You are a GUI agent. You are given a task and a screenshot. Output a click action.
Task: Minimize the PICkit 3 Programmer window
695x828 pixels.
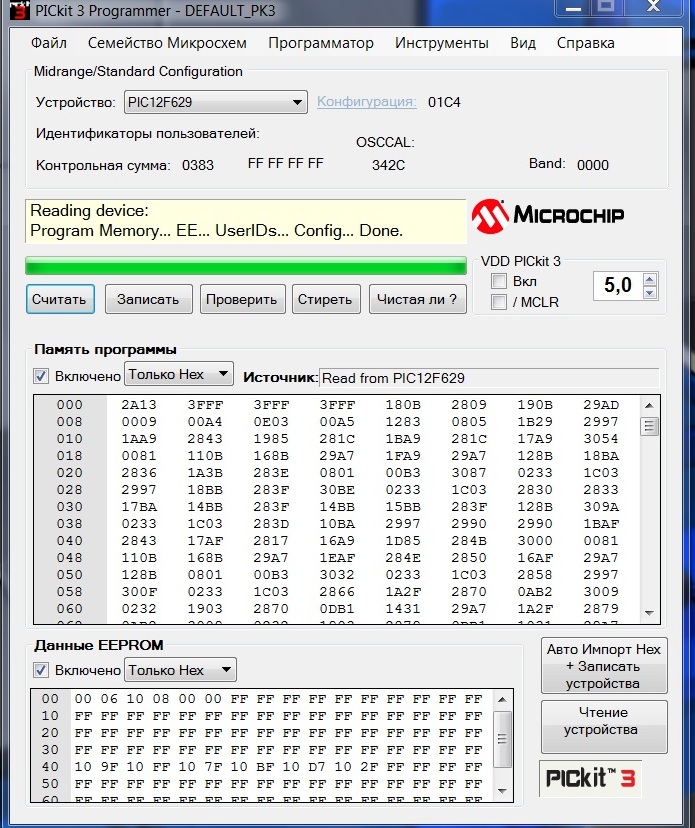(x=574, y=7)
